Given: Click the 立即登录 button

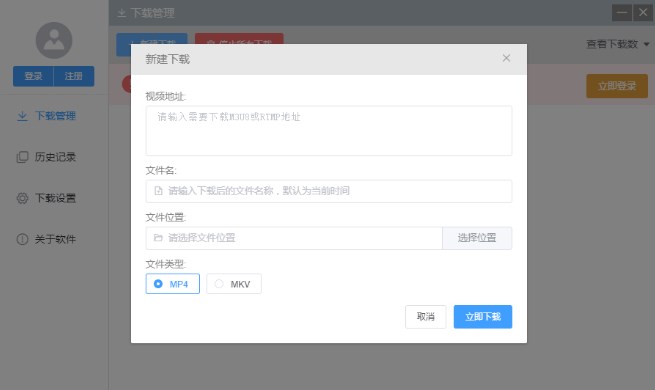Looking at the screenshot, I should (617, 86).
